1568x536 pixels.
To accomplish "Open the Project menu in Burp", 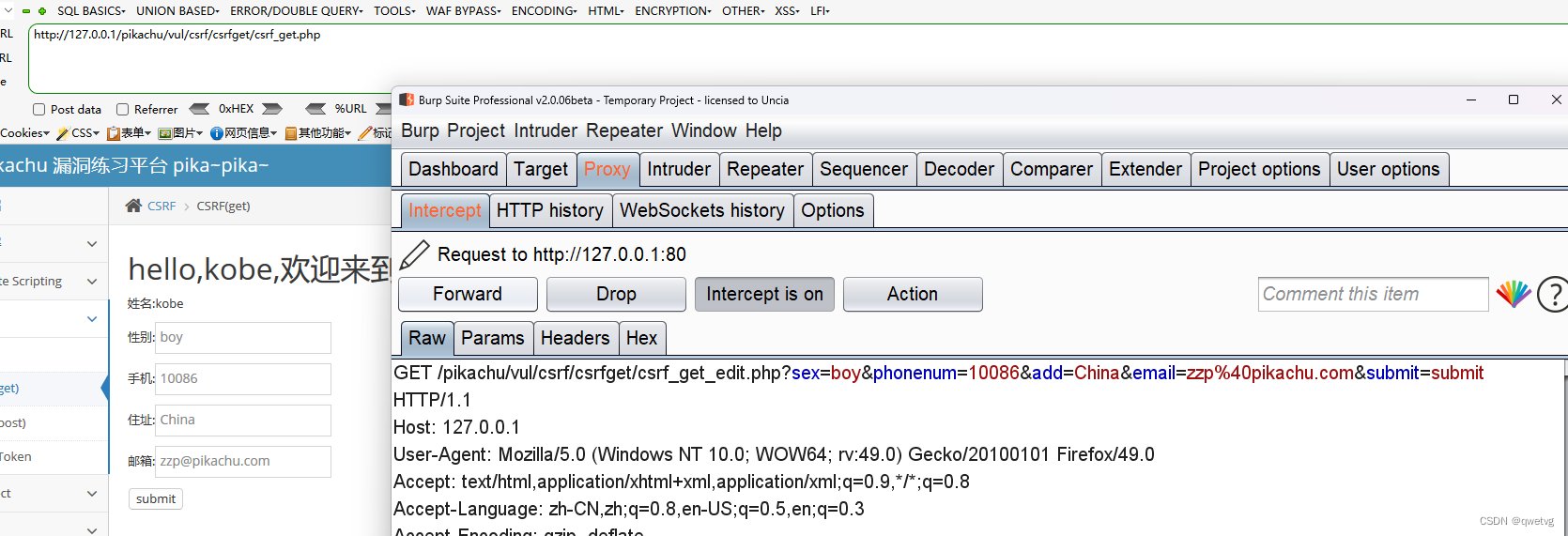I will (x=476, y=130).
